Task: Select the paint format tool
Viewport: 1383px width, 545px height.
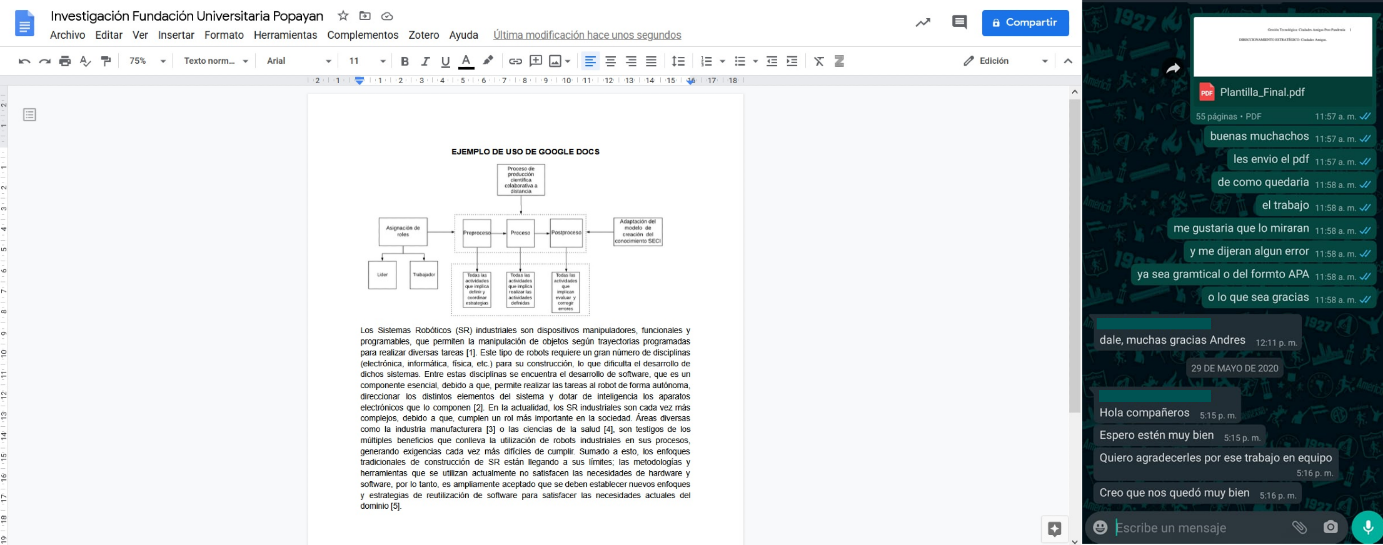Action: click(x=106, y=61)
